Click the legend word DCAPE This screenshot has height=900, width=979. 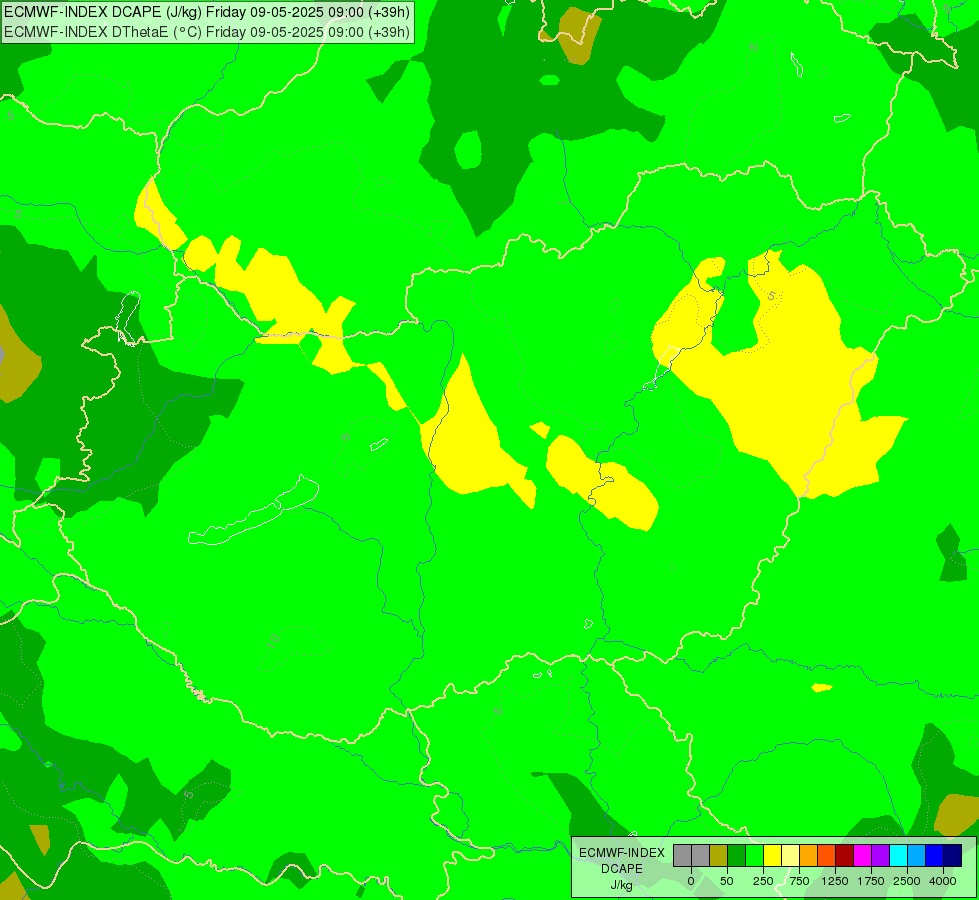coord(622,869)
